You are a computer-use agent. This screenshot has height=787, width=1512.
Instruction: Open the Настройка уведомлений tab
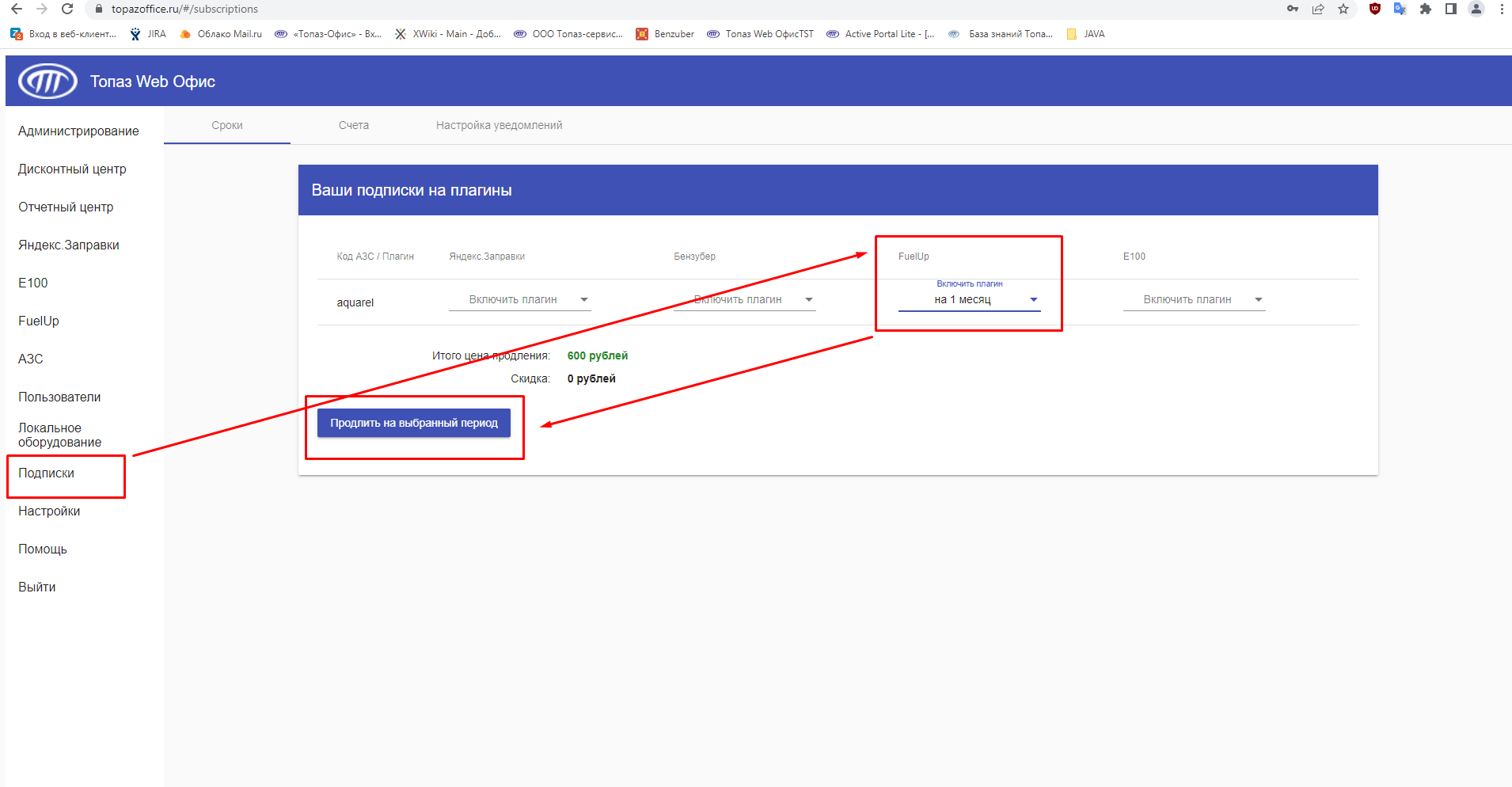tap(500, 125)
